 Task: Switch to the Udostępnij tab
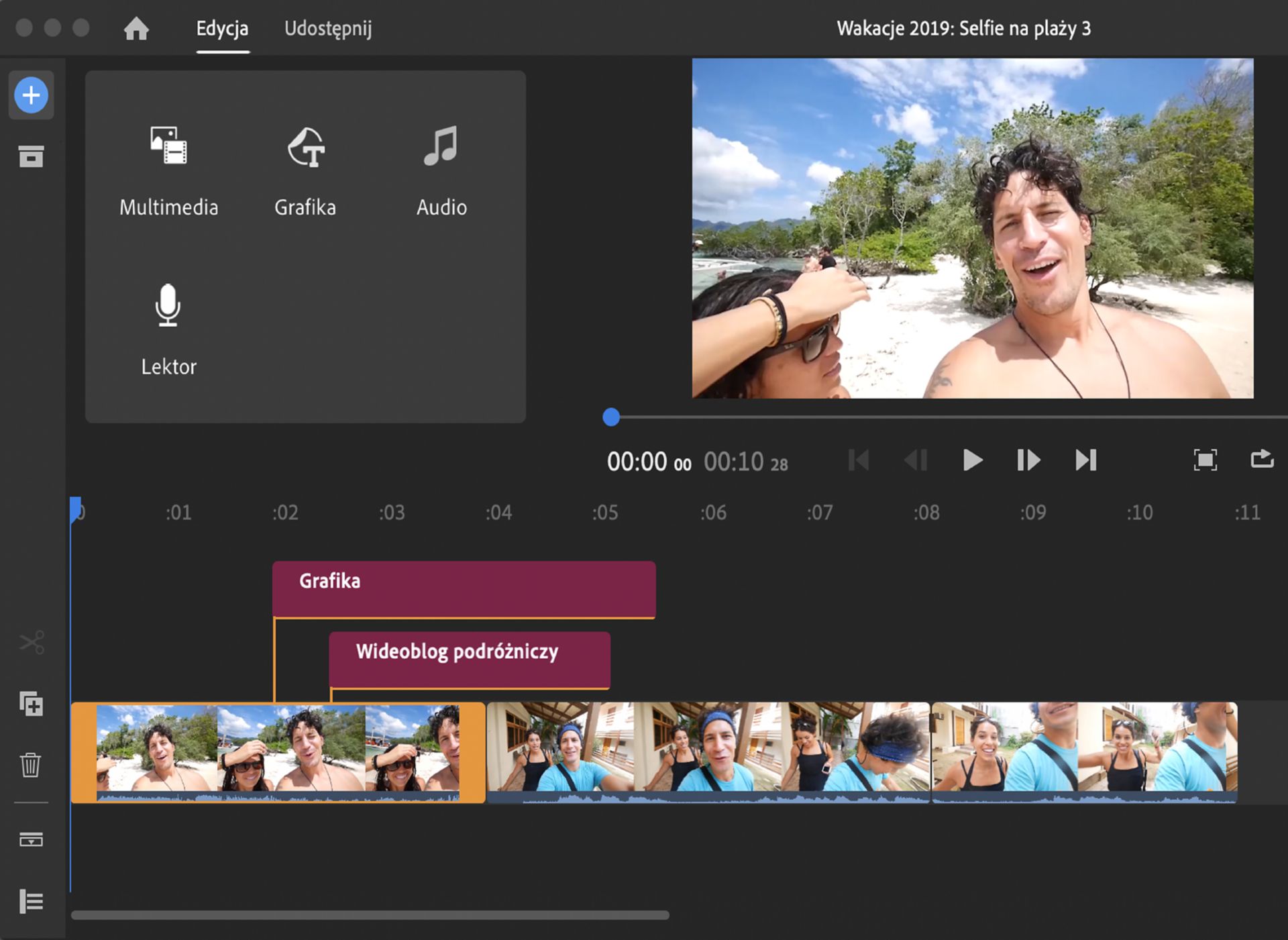pyautogui.click(x=328, y=29)
